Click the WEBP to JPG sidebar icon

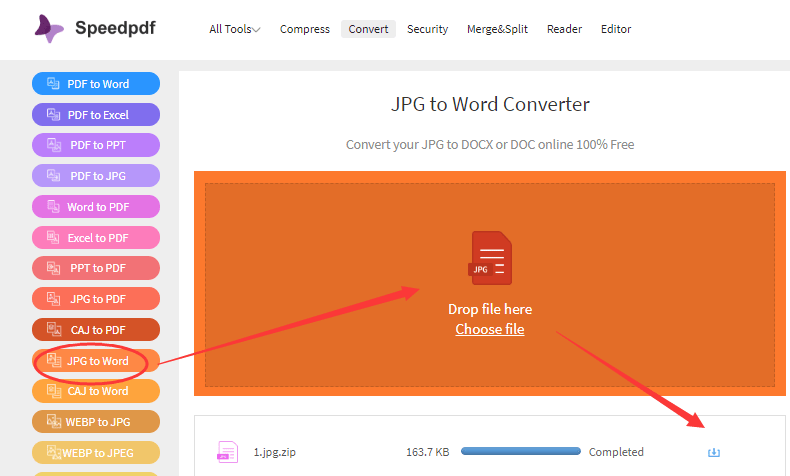[x=54, y=422]
